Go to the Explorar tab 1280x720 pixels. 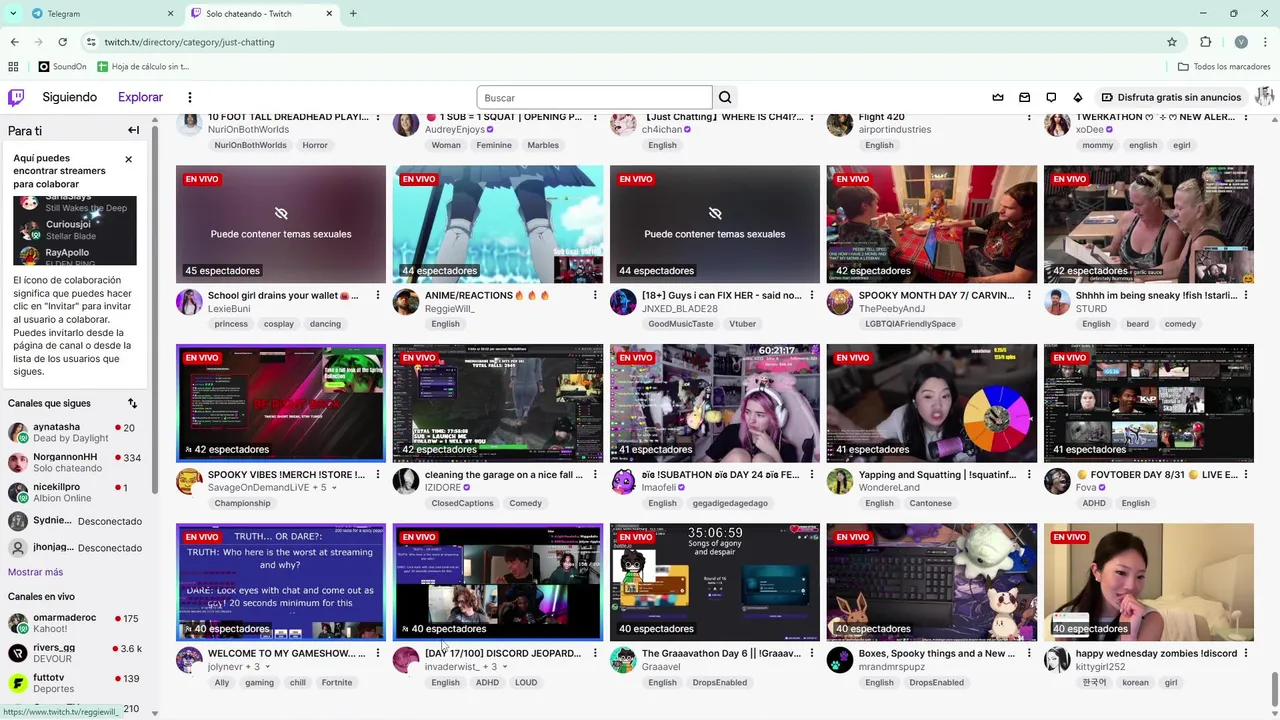click(x=140, y=97)
